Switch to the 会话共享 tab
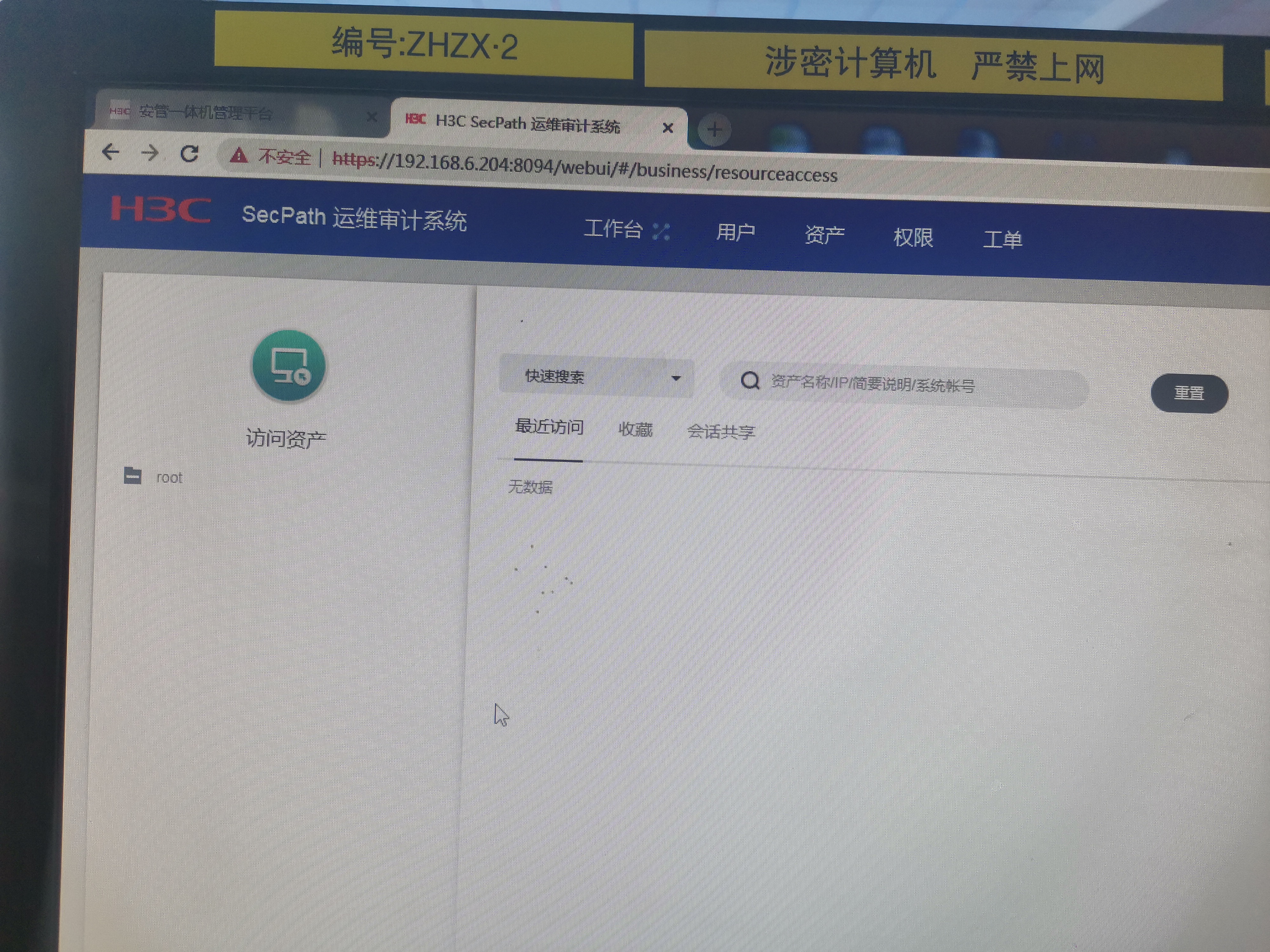The height and width of the screenshot is (952, 1270). (720, 432)
